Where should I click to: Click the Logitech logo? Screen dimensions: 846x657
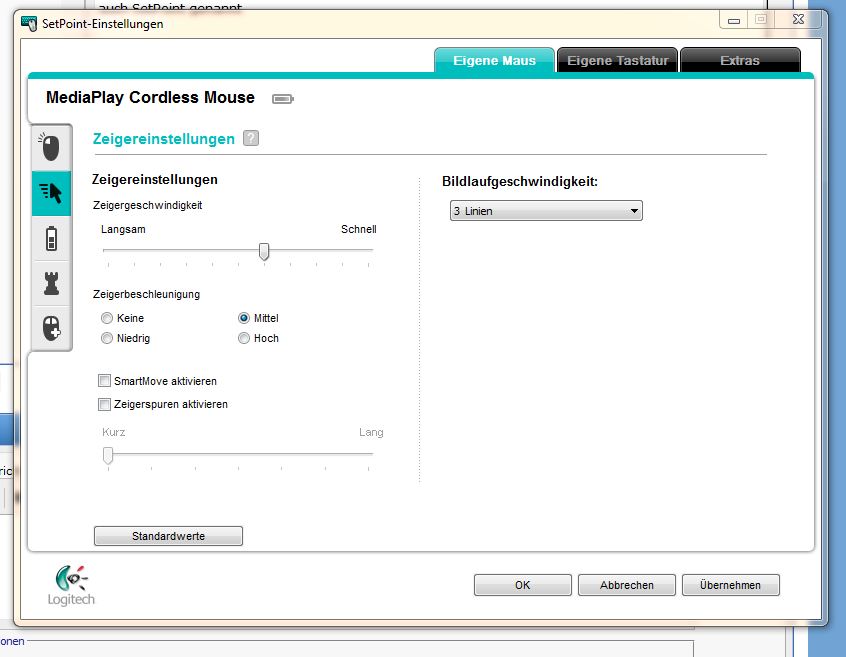(x=71, y=586)
